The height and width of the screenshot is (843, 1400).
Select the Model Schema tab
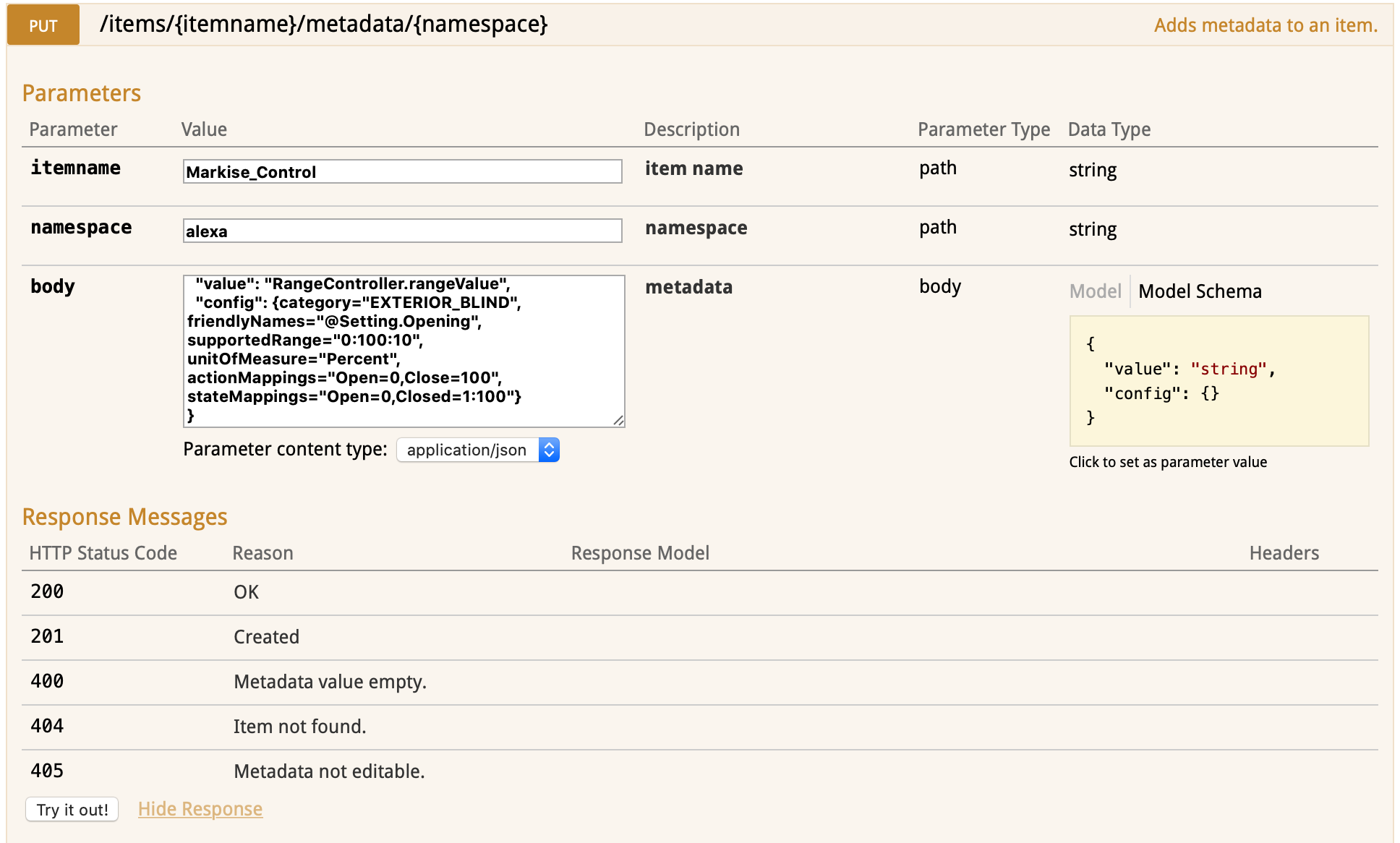1200,291
